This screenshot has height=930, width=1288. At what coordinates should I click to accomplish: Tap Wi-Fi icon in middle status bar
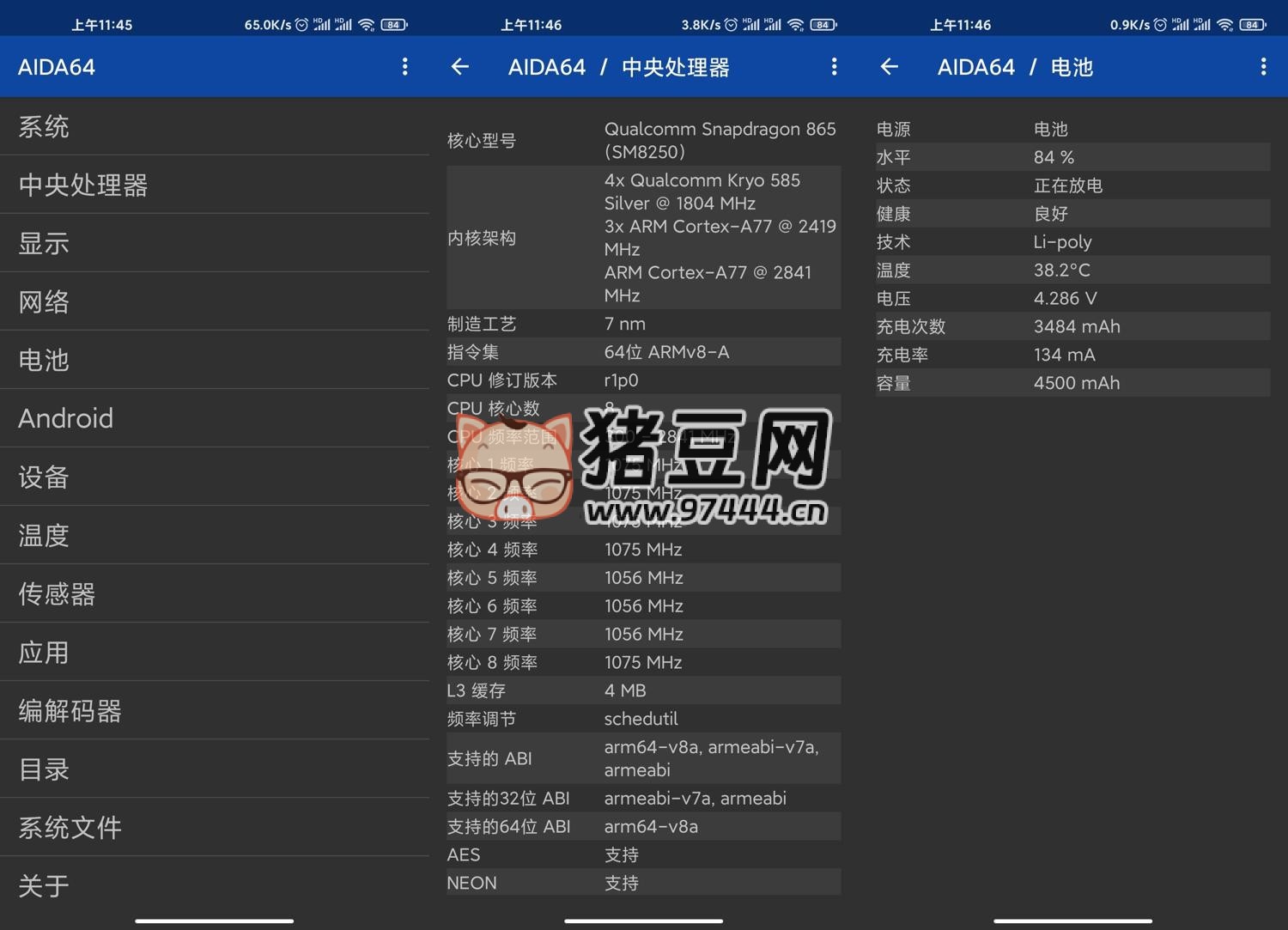coord(796,25)
